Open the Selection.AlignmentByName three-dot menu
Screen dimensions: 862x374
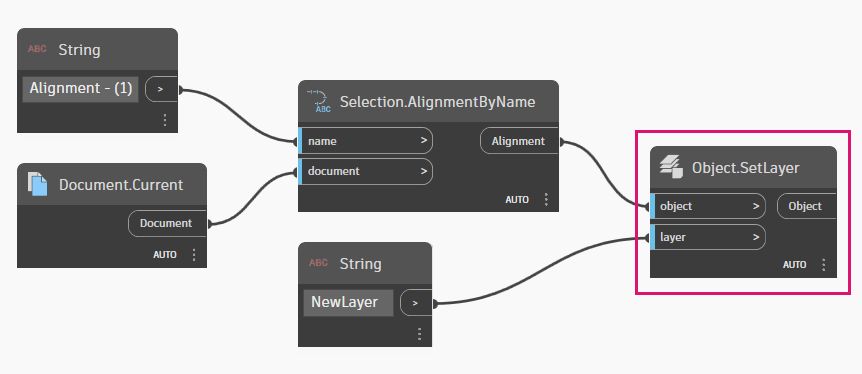(x=545, y=199)
